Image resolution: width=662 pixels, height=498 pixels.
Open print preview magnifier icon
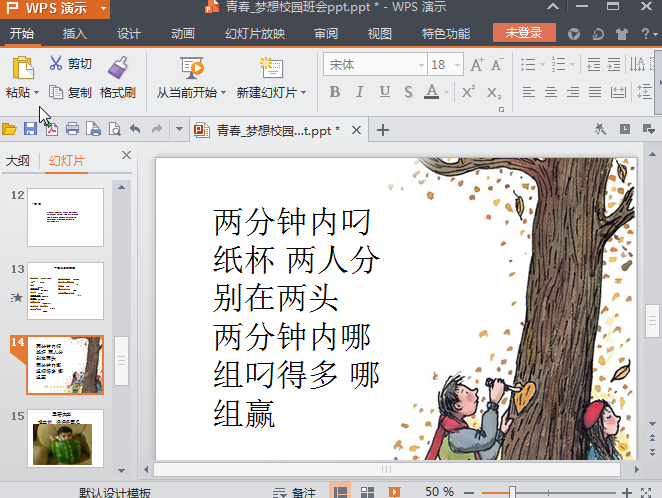pos(114,129)
